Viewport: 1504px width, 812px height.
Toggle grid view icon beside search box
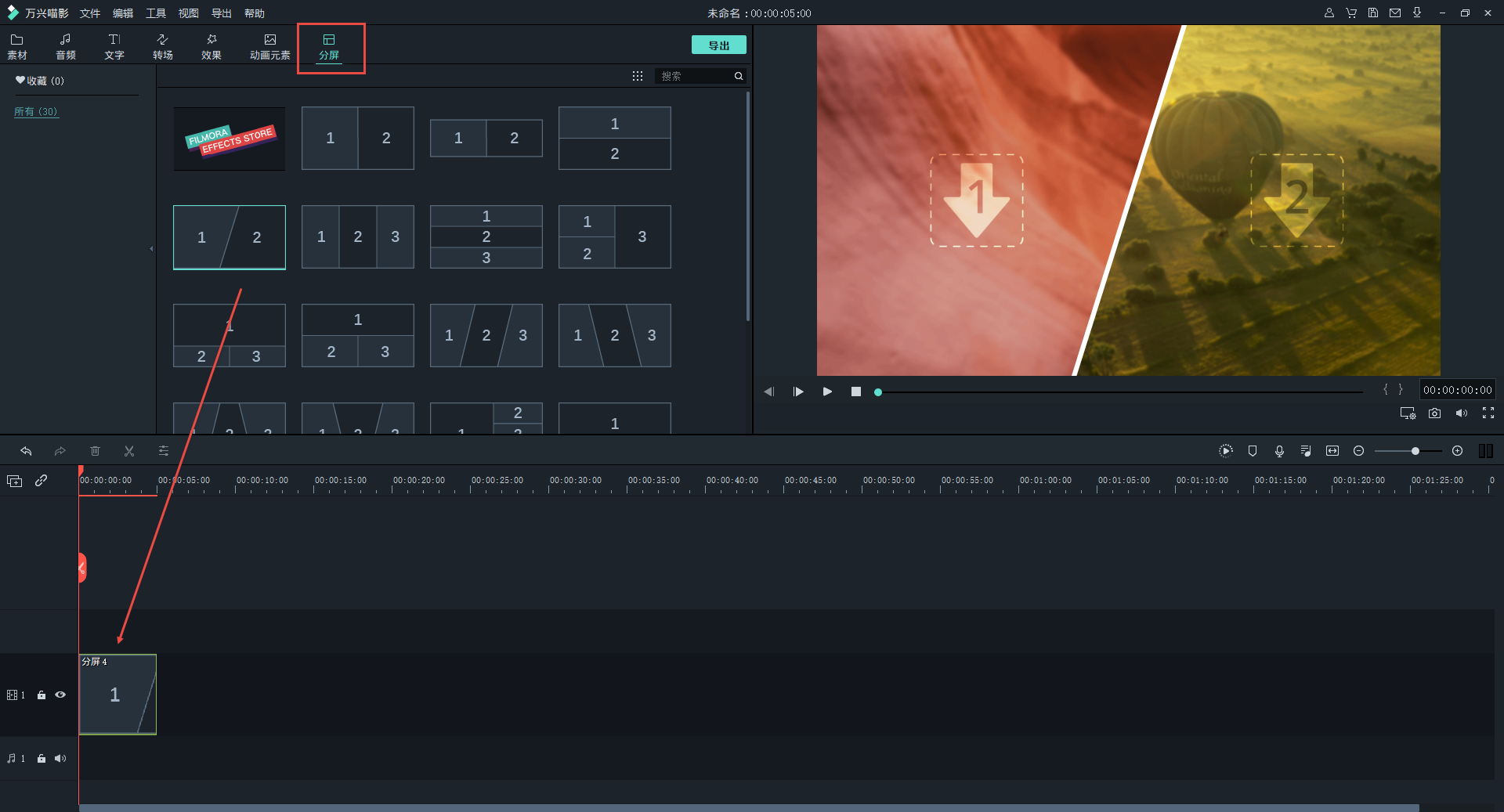pos(638,76)
